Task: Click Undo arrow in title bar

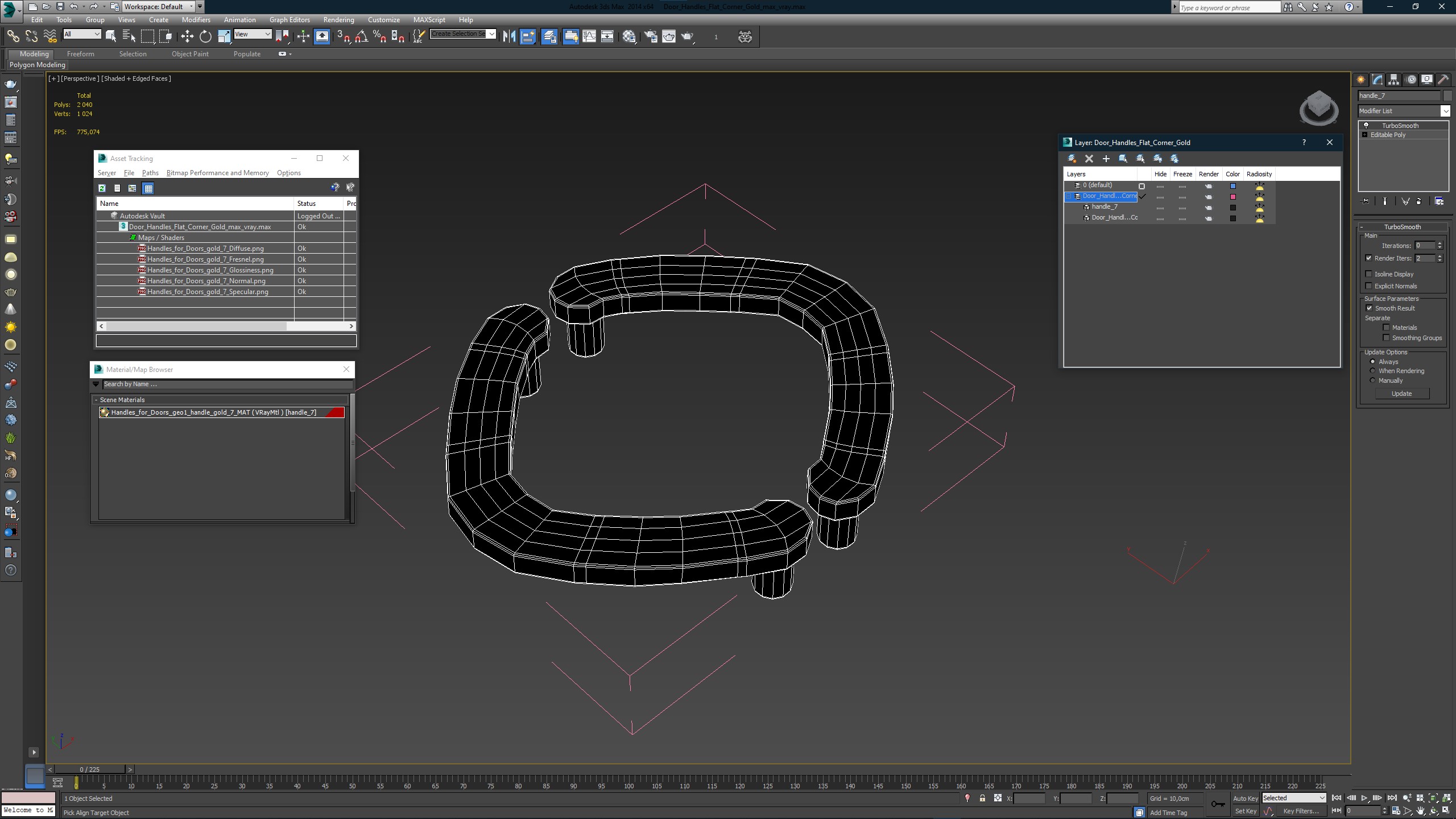Action: click(73, 7)
